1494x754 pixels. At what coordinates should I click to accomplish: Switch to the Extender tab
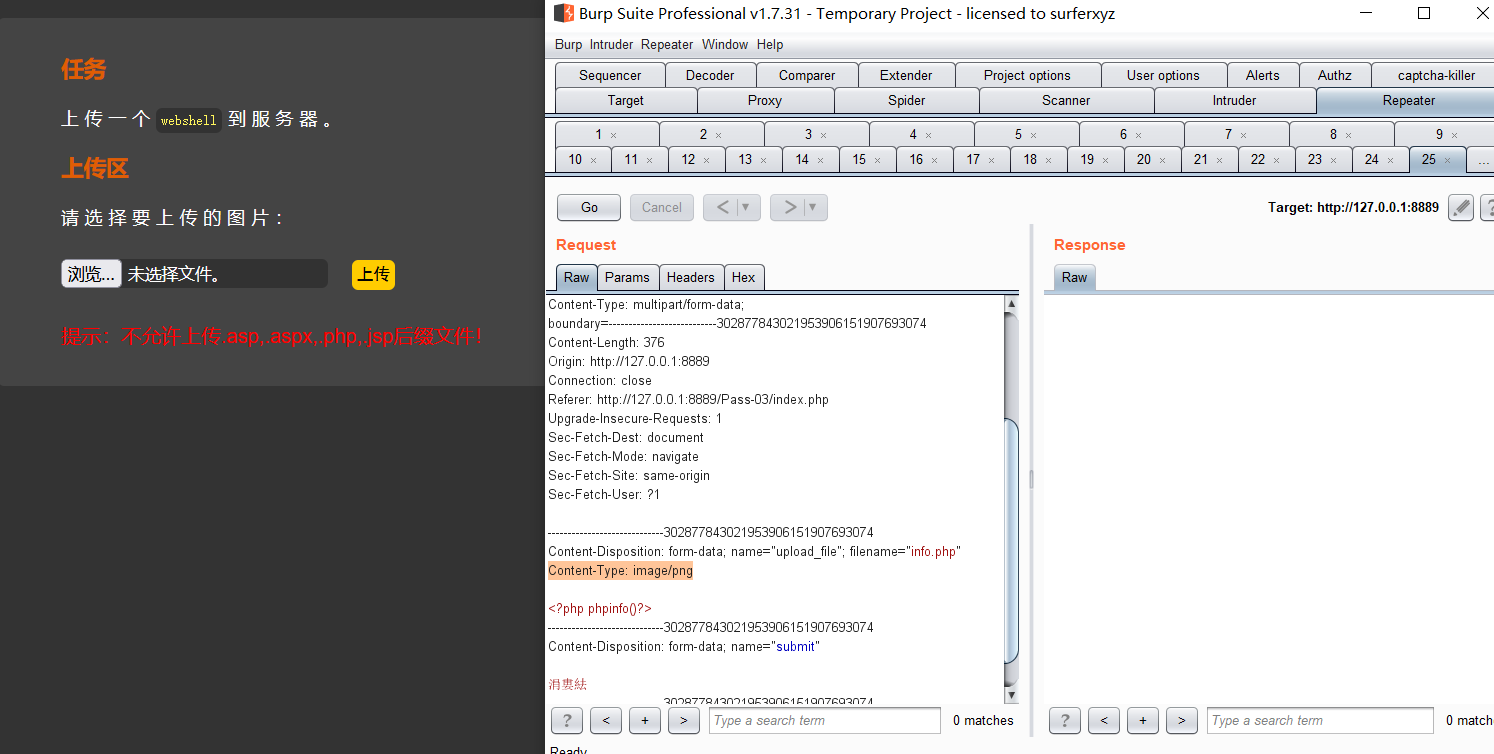point(906,75)
